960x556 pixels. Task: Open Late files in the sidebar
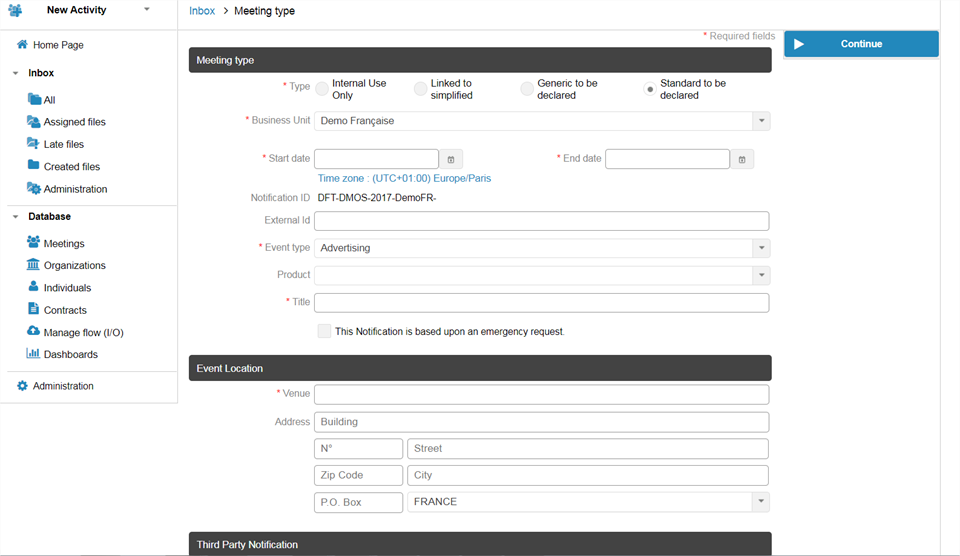[x=64, y=144]
